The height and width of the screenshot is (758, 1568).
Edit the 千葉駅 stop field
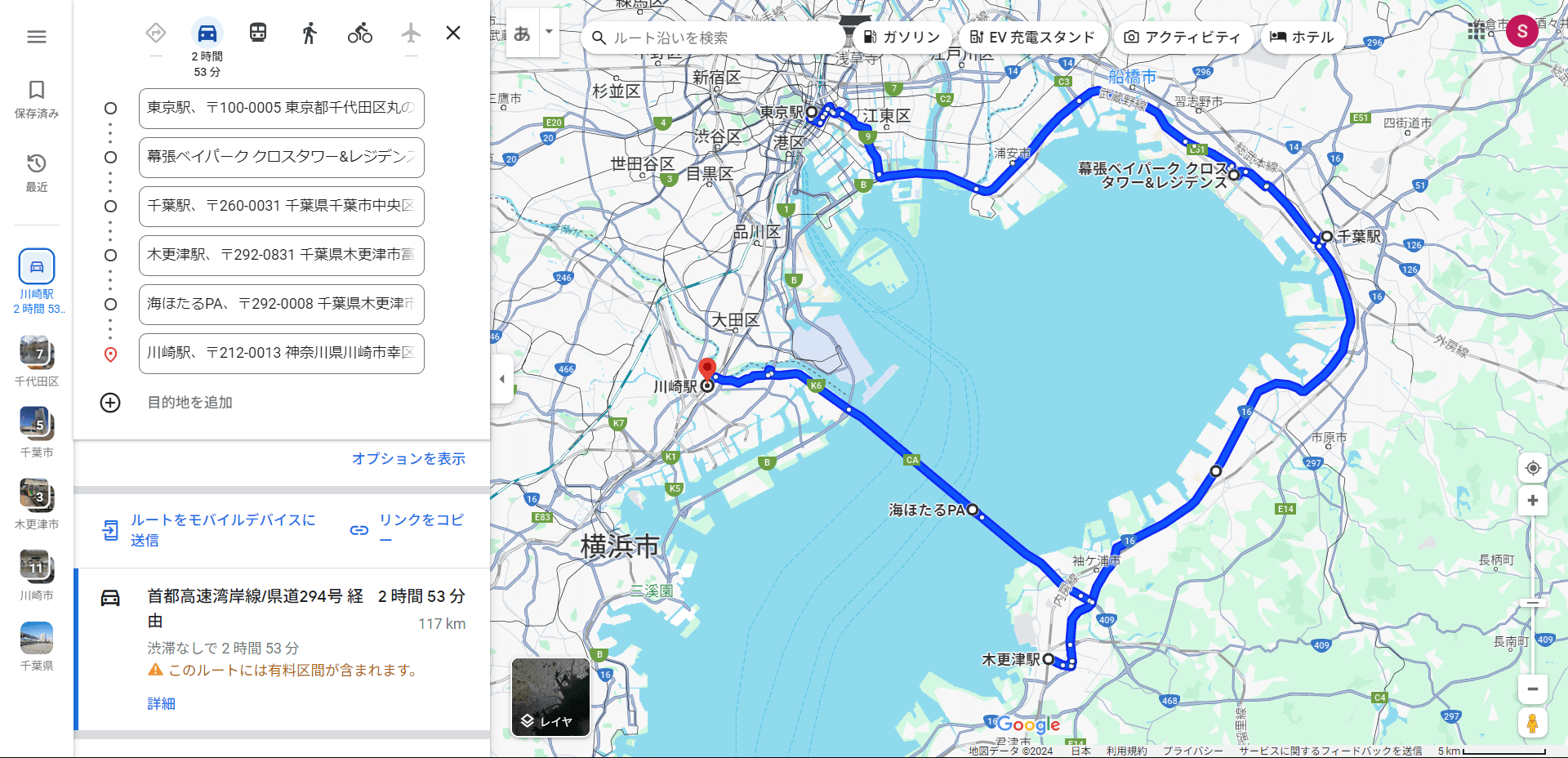(x=282, y=207)
